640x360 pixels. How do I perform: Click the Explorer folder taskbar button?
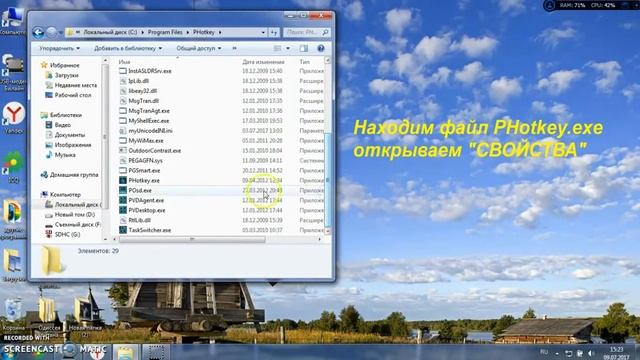(x=125, y=352)
